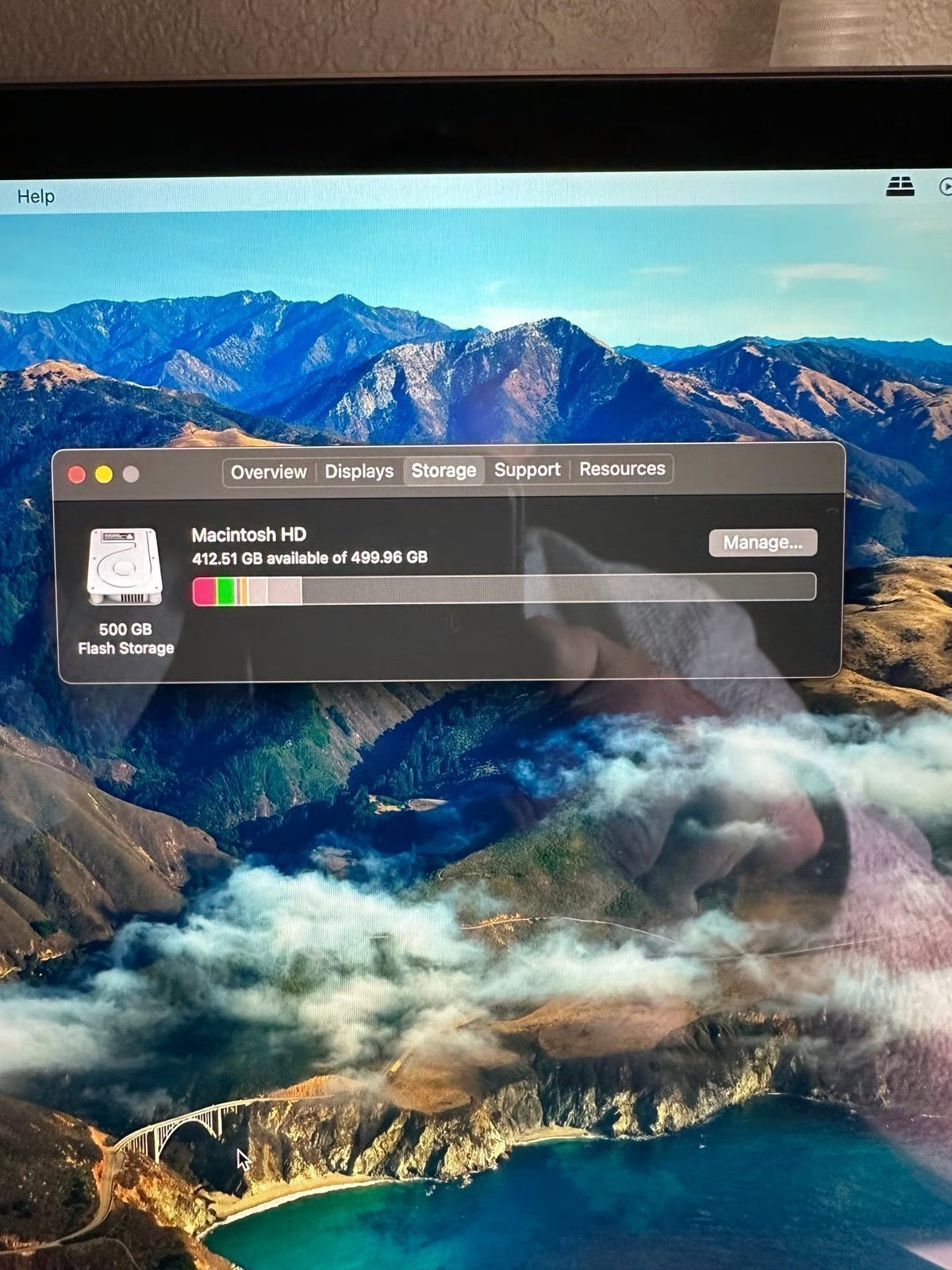Open the Help menu in the menu bar
The image size is (952, 1270).
coord(36,196)
